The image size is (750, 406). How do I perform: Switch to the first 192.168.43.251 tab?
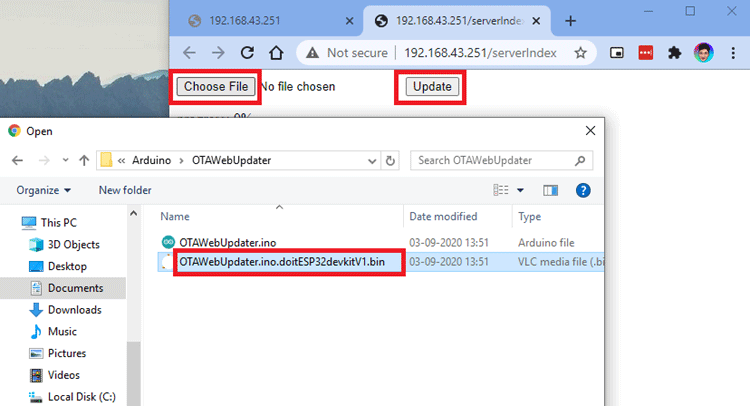pyautogui.click(x=260, y=21)
